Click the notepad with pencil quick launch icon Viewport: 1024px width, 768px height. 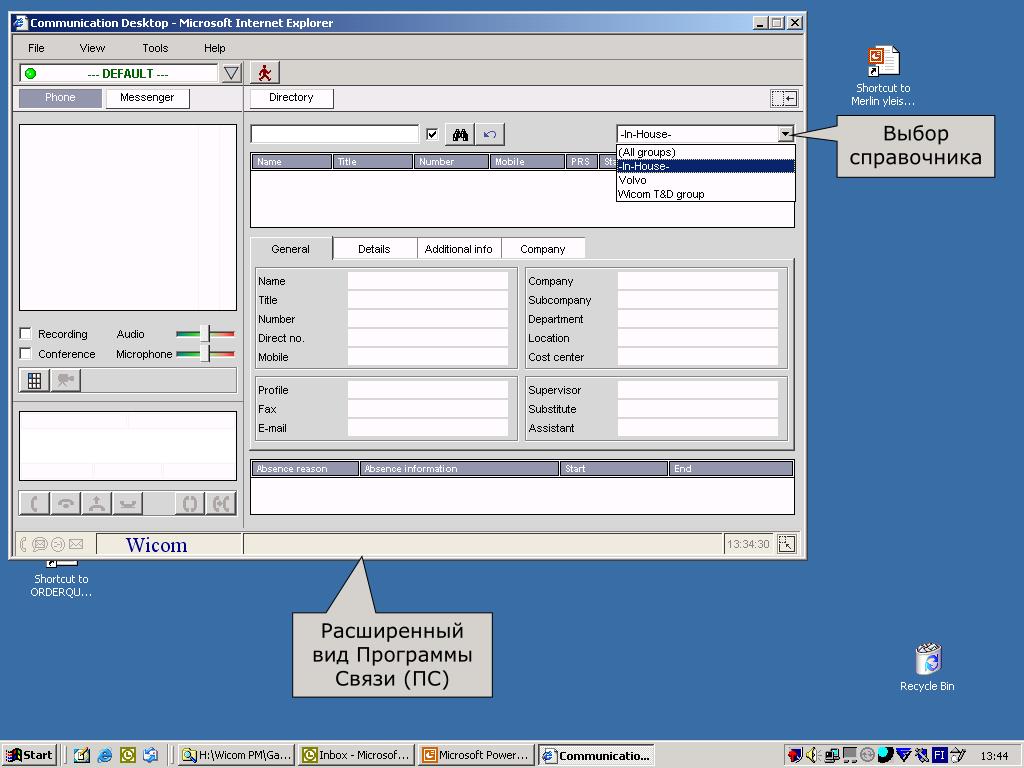[82, 756]
